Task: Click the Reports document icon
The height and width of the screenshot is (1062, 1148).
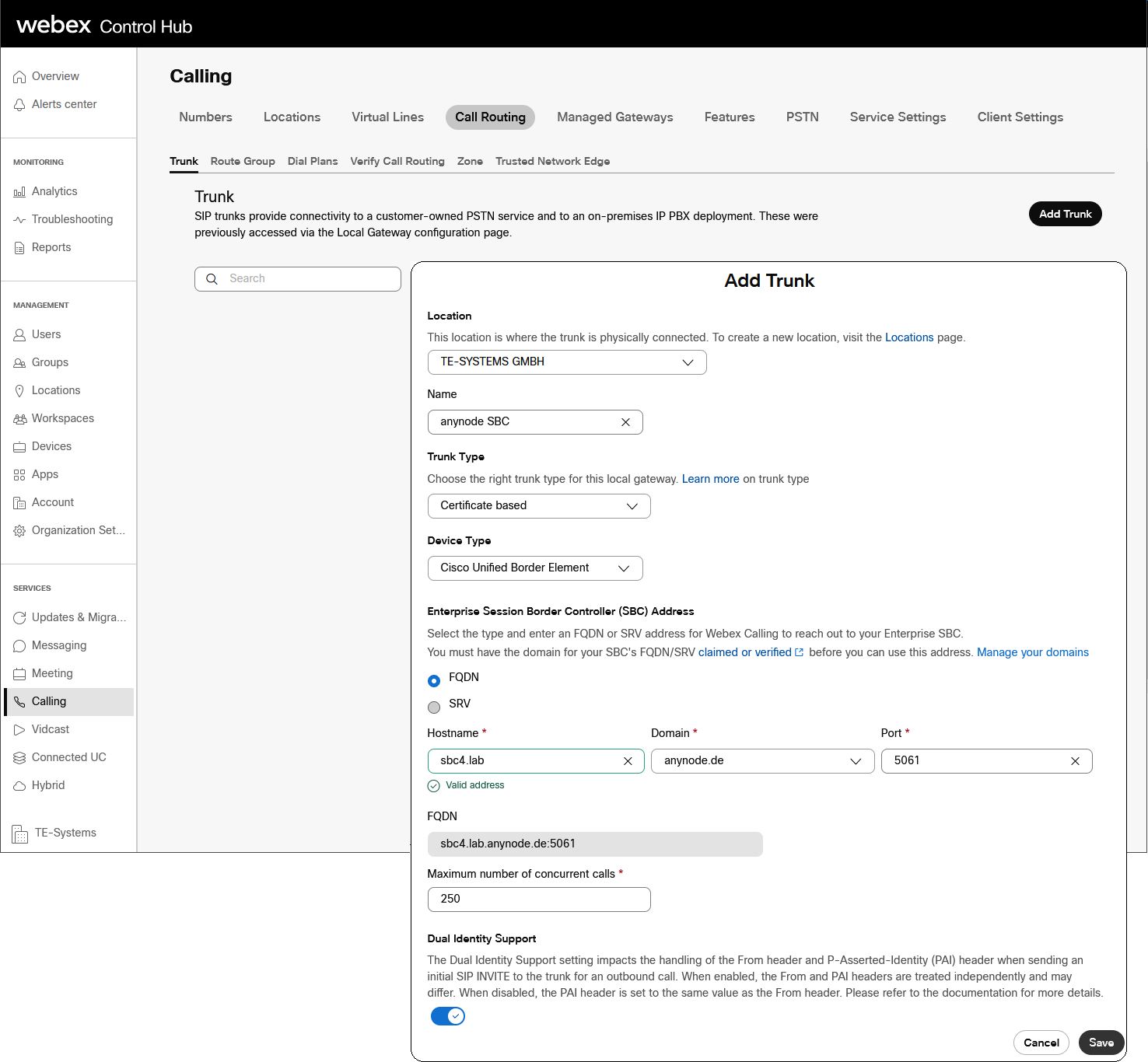Action: click(19, 248)
